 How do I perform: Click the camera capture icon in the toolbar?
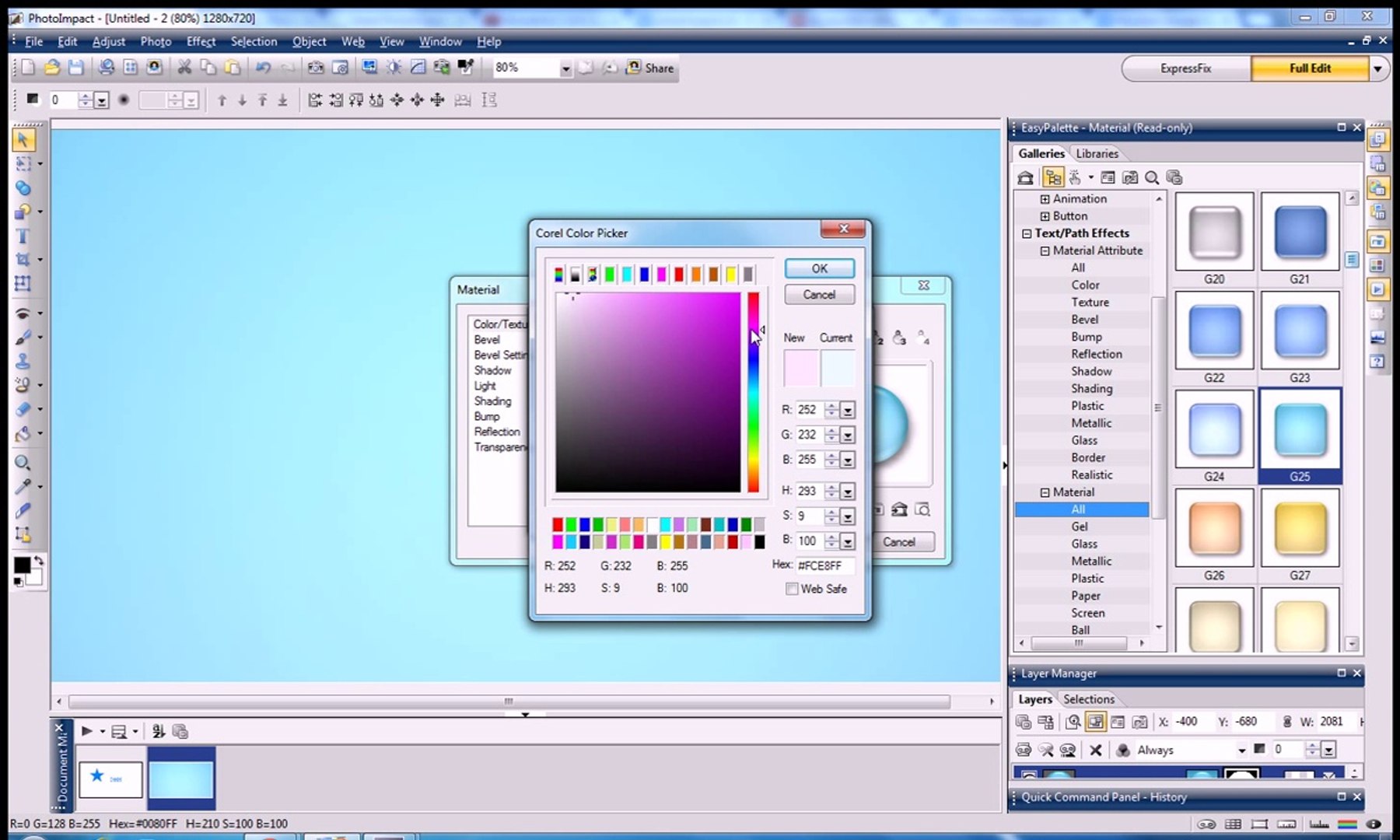tap(315, 68)
